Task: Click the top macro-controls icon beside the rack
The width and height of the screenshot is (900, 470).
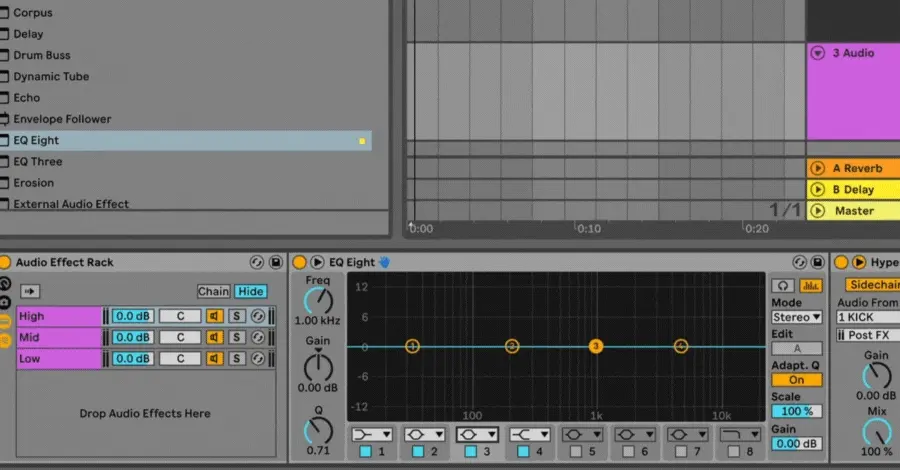Action: (x=5, y=283)
